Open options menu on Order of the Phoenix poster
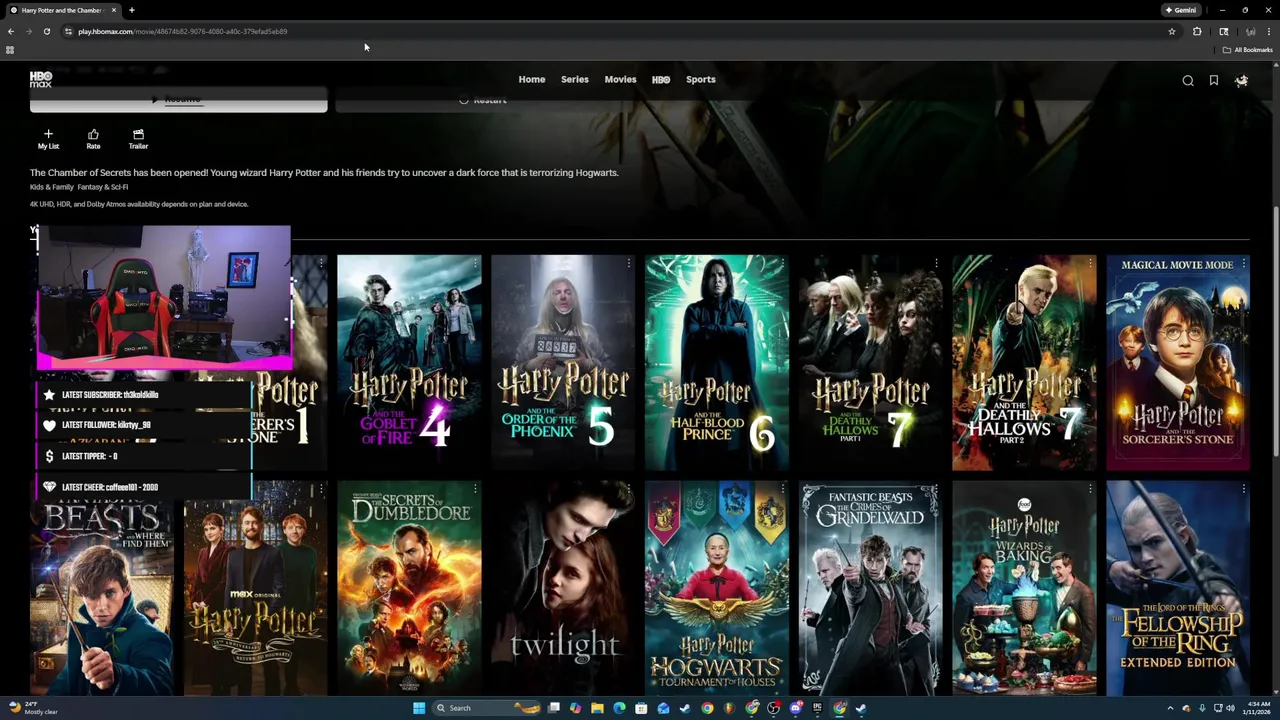This screenshot has height=720, width=1280. click(629, 263)
